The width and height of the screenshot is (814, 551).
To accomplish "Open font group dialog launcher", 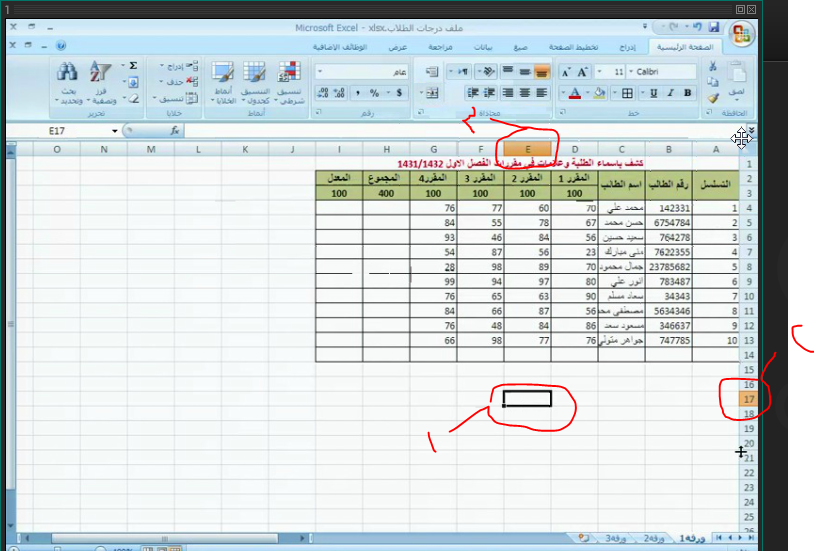I will (563, 112).
